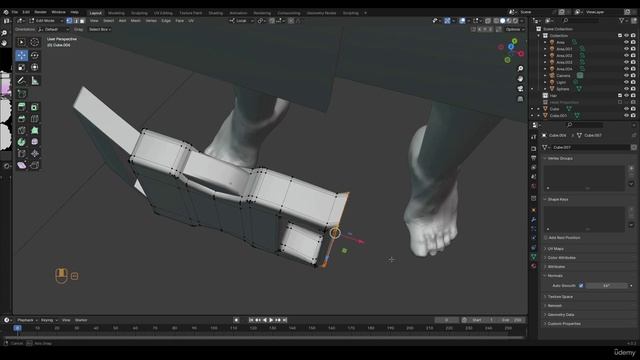Select the Smooth tool
Screen dimensions: 640x360
coord(35,142)
